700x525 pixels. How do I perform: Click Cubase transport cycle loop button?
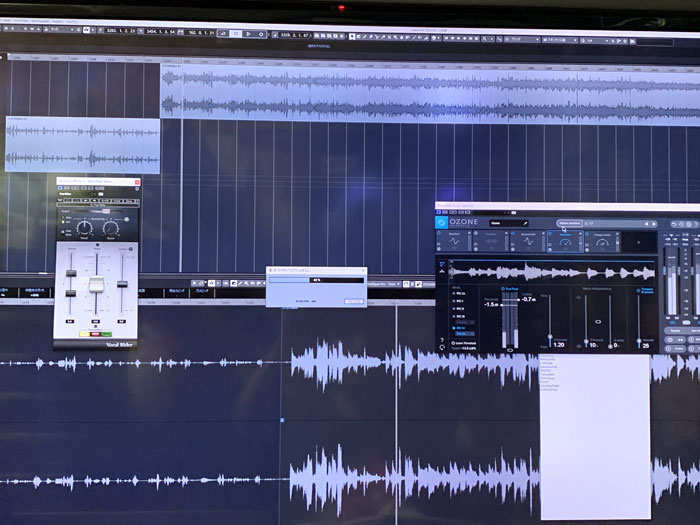pyautogui.click(x=223, y=33)
